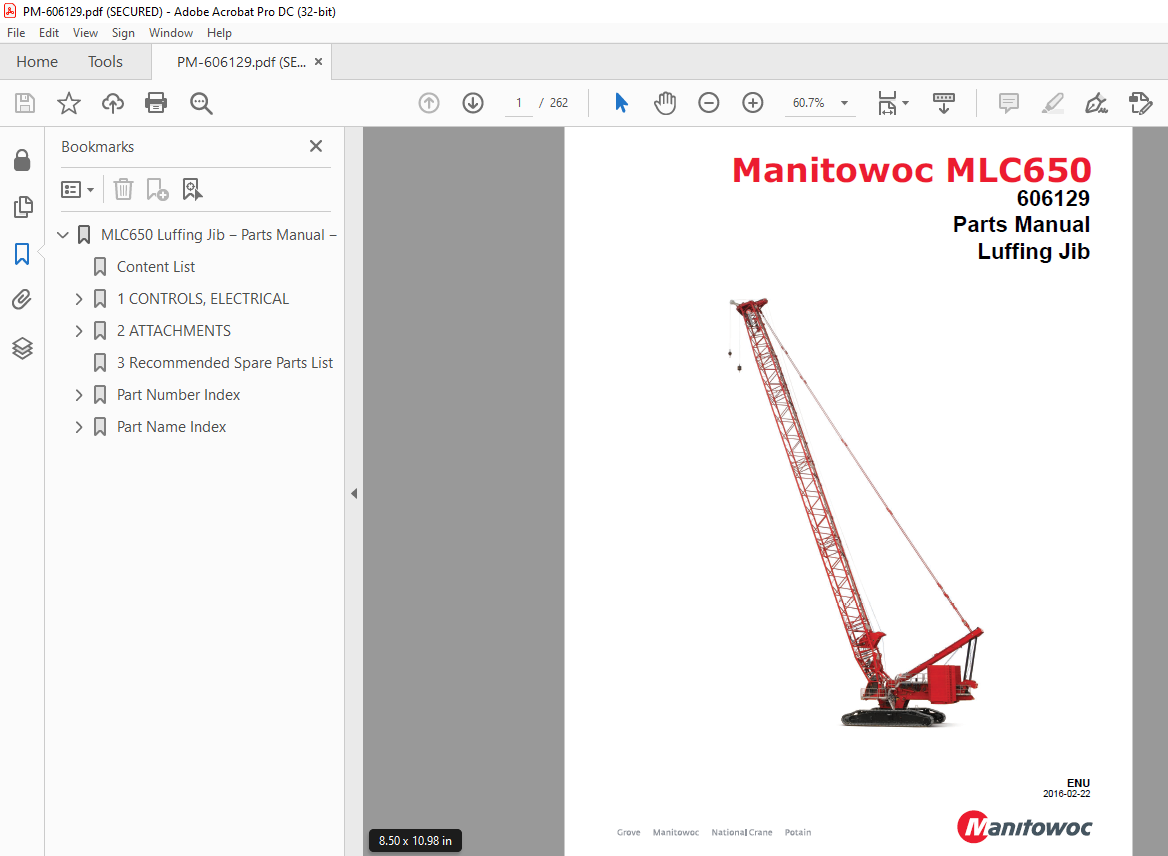Select MLC650 Luffing Jib Parts Manual bookmark

coord(219,235)
